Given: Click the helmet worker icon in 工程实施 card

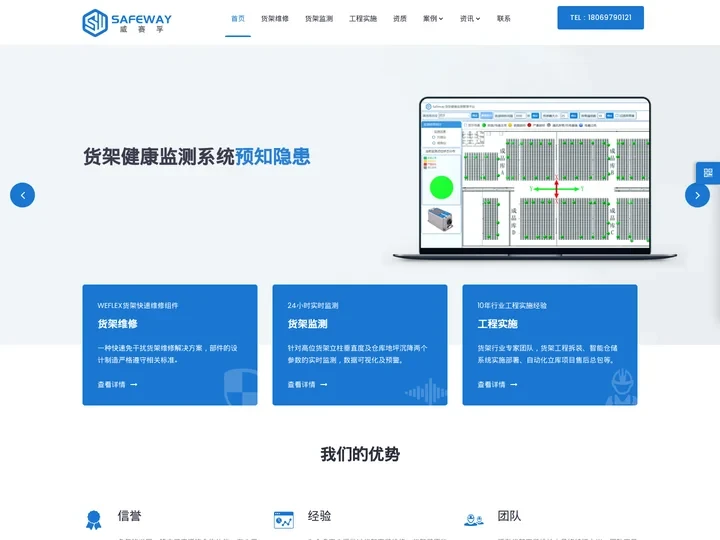Looking at the screenshot, I should (621, 387).
